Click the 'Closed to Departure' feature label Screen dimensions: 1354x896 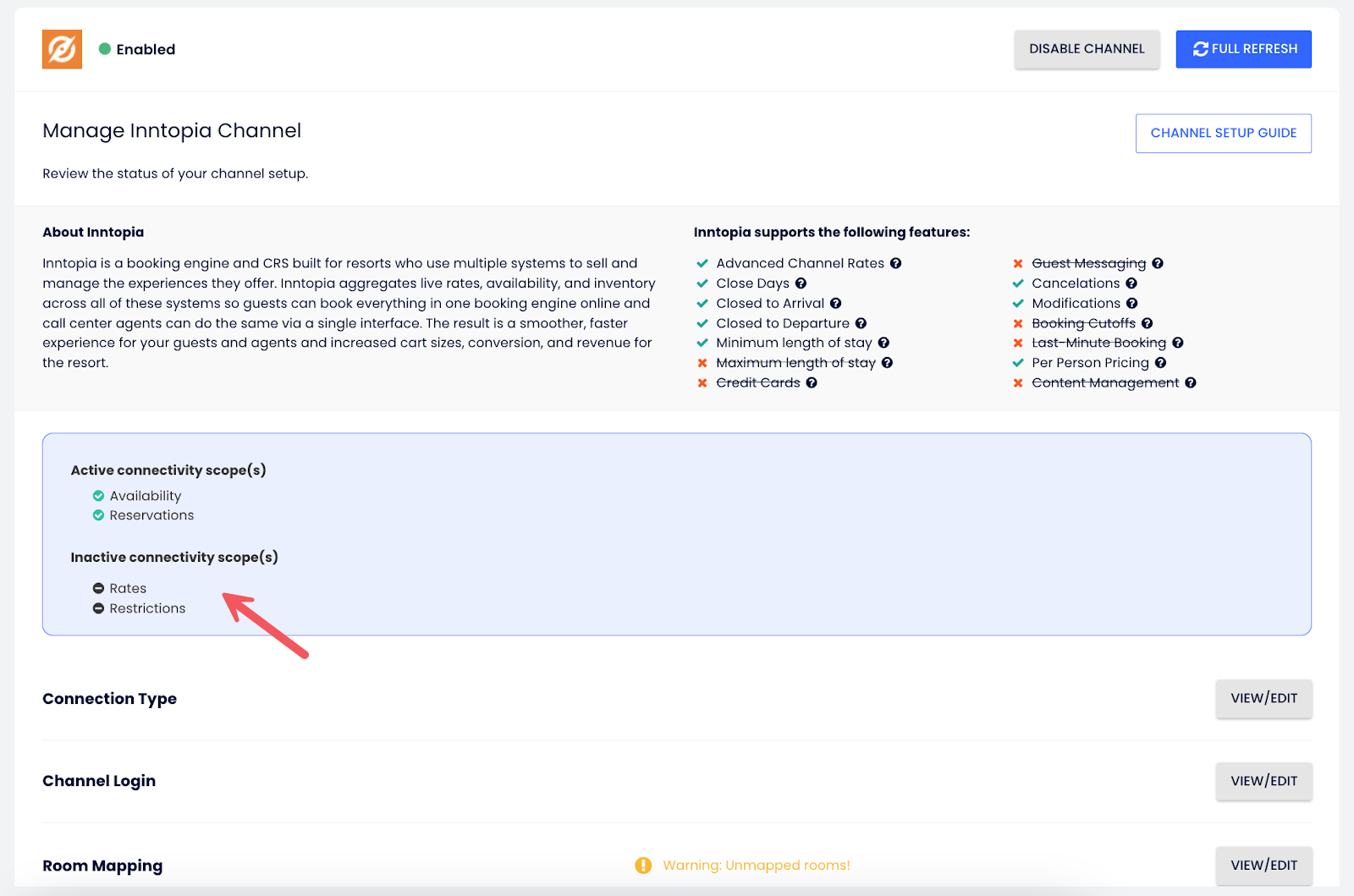pyautogui.click(x=783, y=323)
